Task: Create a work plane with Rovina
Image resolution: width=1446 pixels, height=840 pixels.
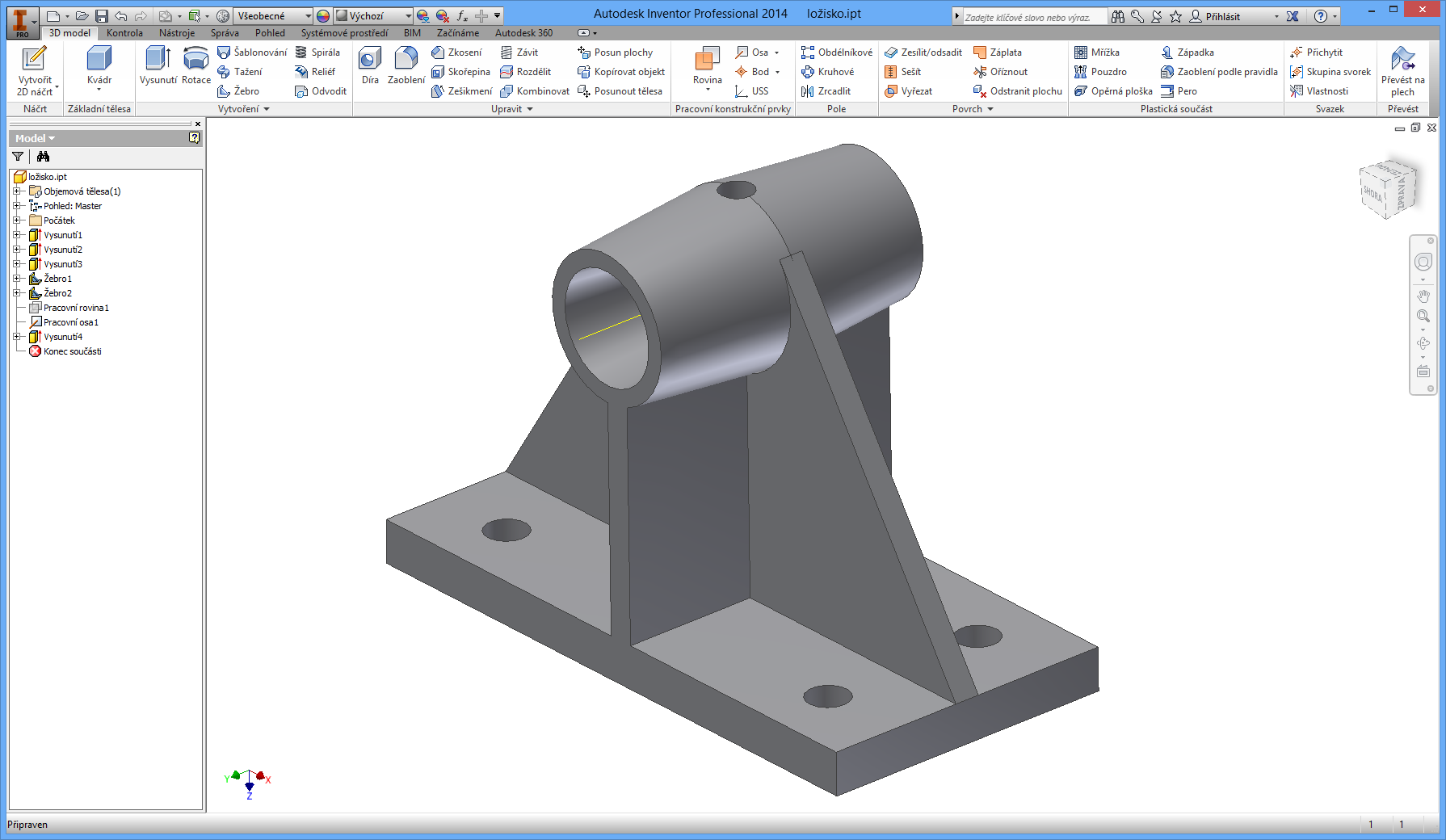Action: 707,67
